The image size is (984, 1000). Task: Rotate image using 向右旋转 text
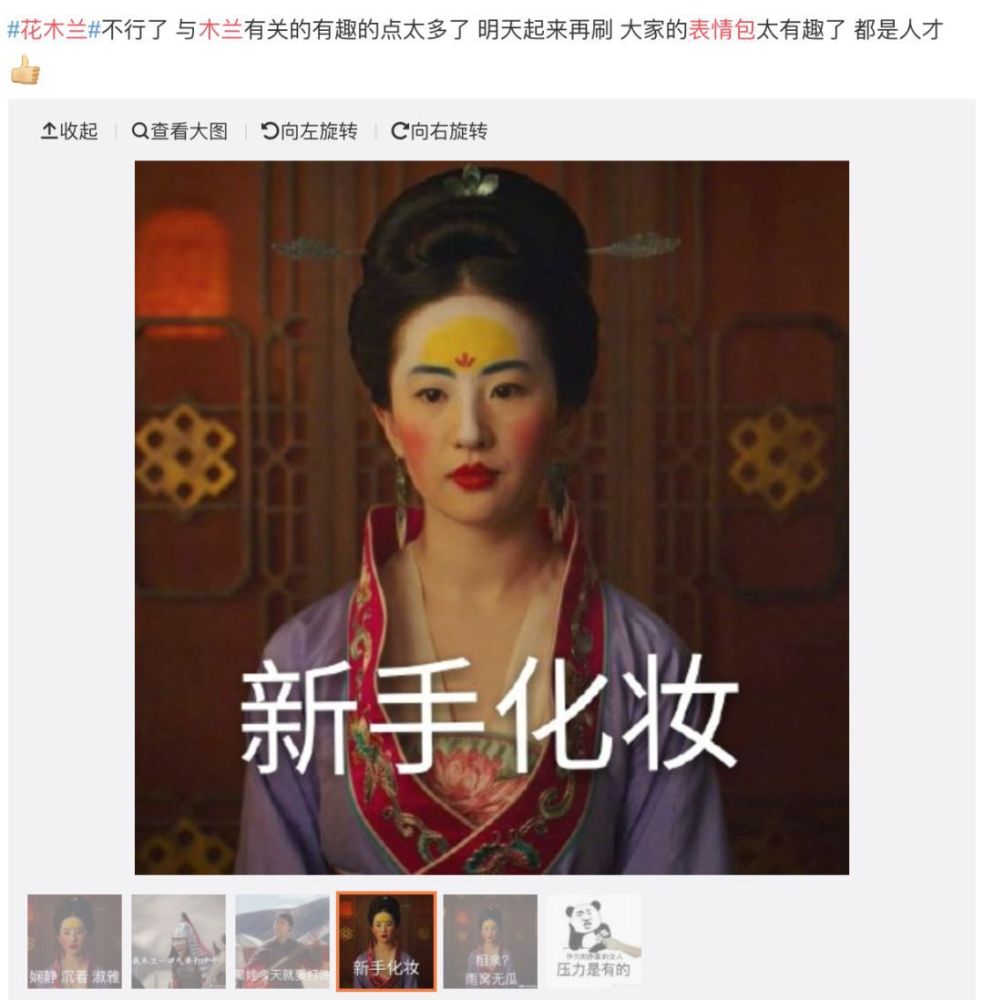(439, 131)
